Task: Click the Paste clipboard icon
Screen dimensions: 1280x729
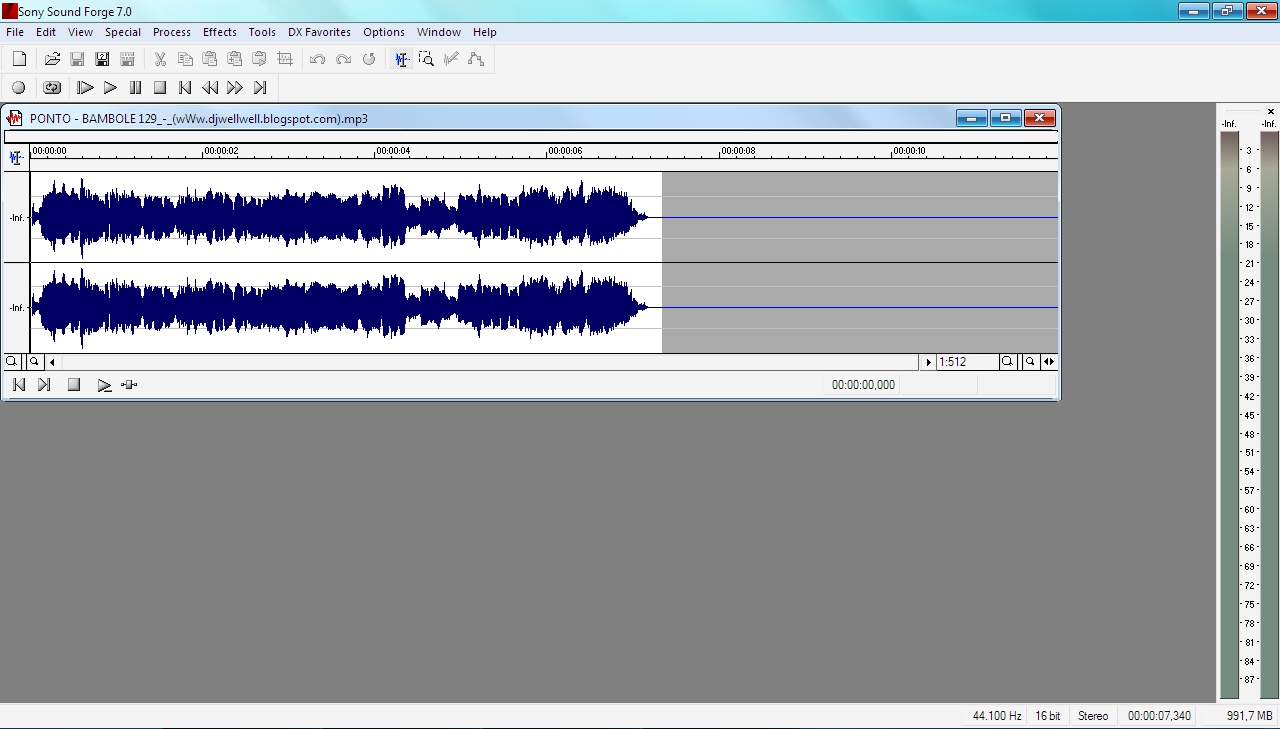Action: [210, 59]
